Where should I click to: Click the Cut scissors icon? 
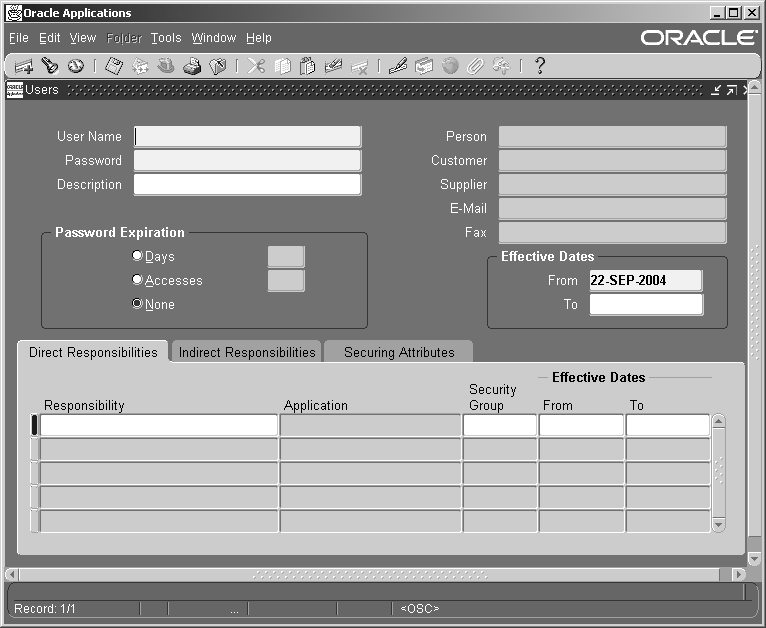point(256,65)
